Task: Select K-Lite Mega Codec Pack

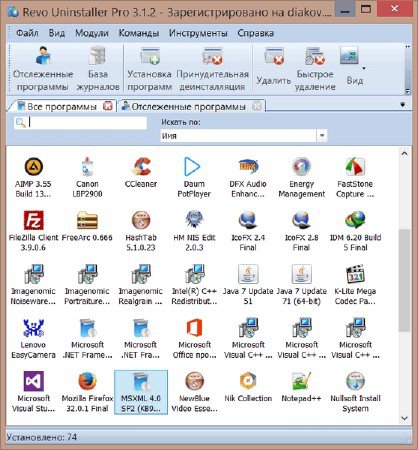Action: tap(355, 285)
